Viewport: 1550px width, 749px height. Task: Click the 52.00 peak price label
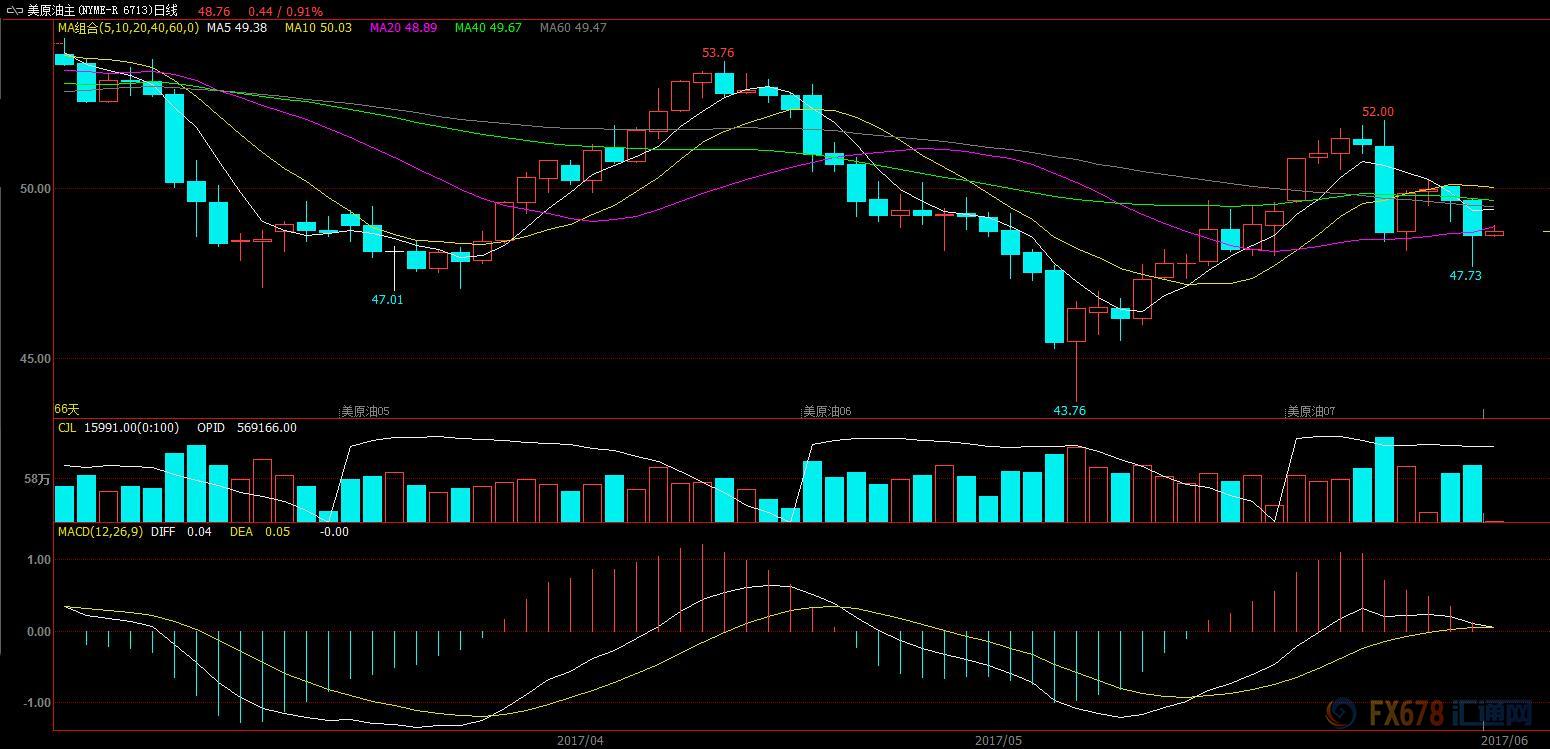point(1377,112)
